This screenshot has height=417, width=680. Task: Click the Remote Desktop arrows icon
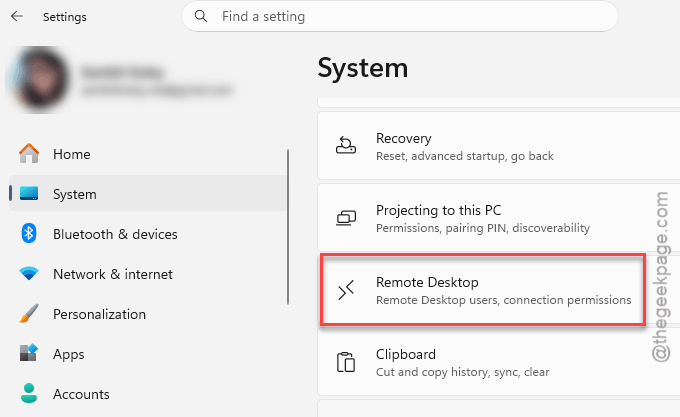tap(346, 290)
